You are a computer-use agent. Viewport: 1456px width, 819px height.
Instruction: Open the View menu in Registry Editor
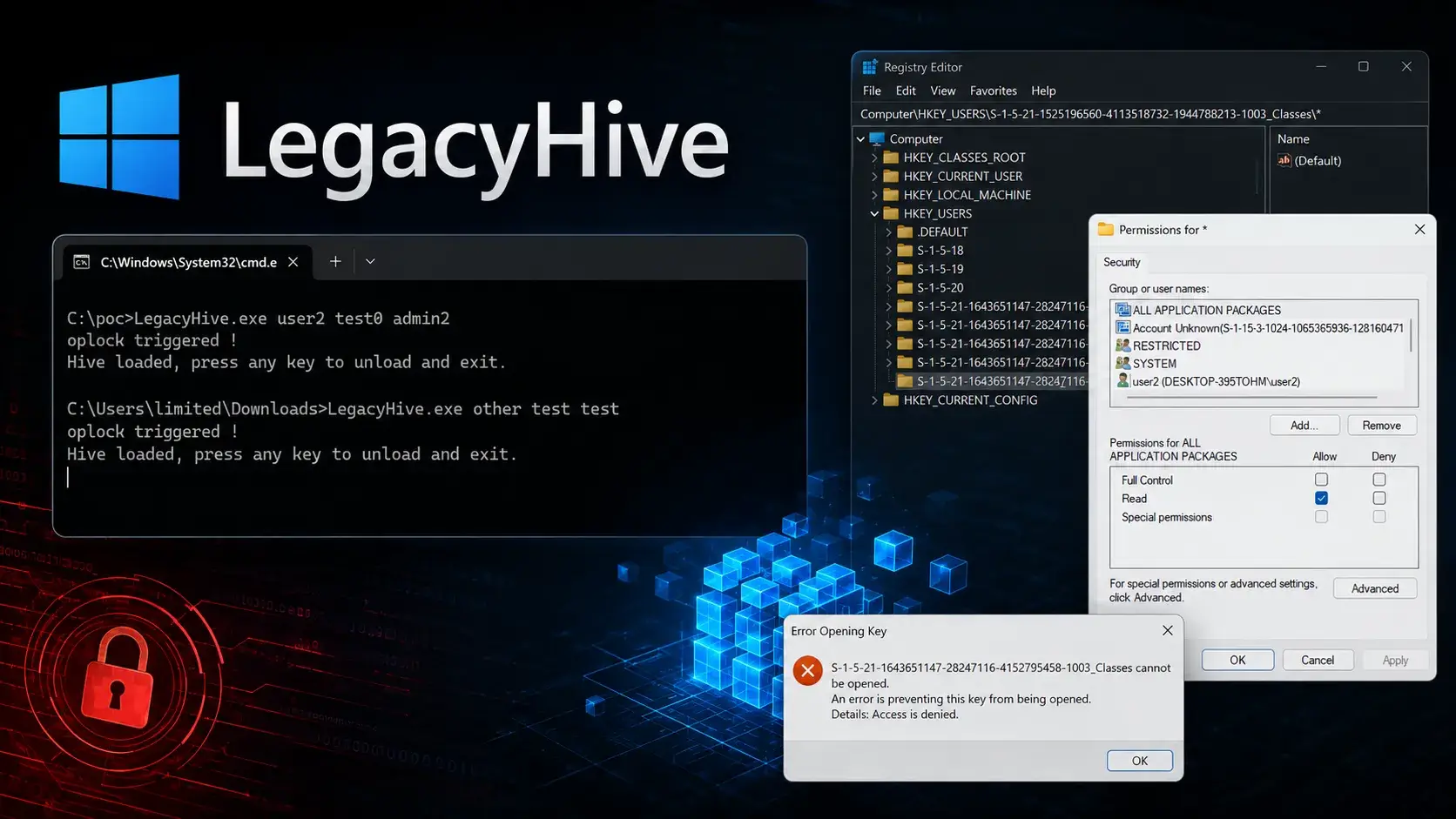pos(942,91)
